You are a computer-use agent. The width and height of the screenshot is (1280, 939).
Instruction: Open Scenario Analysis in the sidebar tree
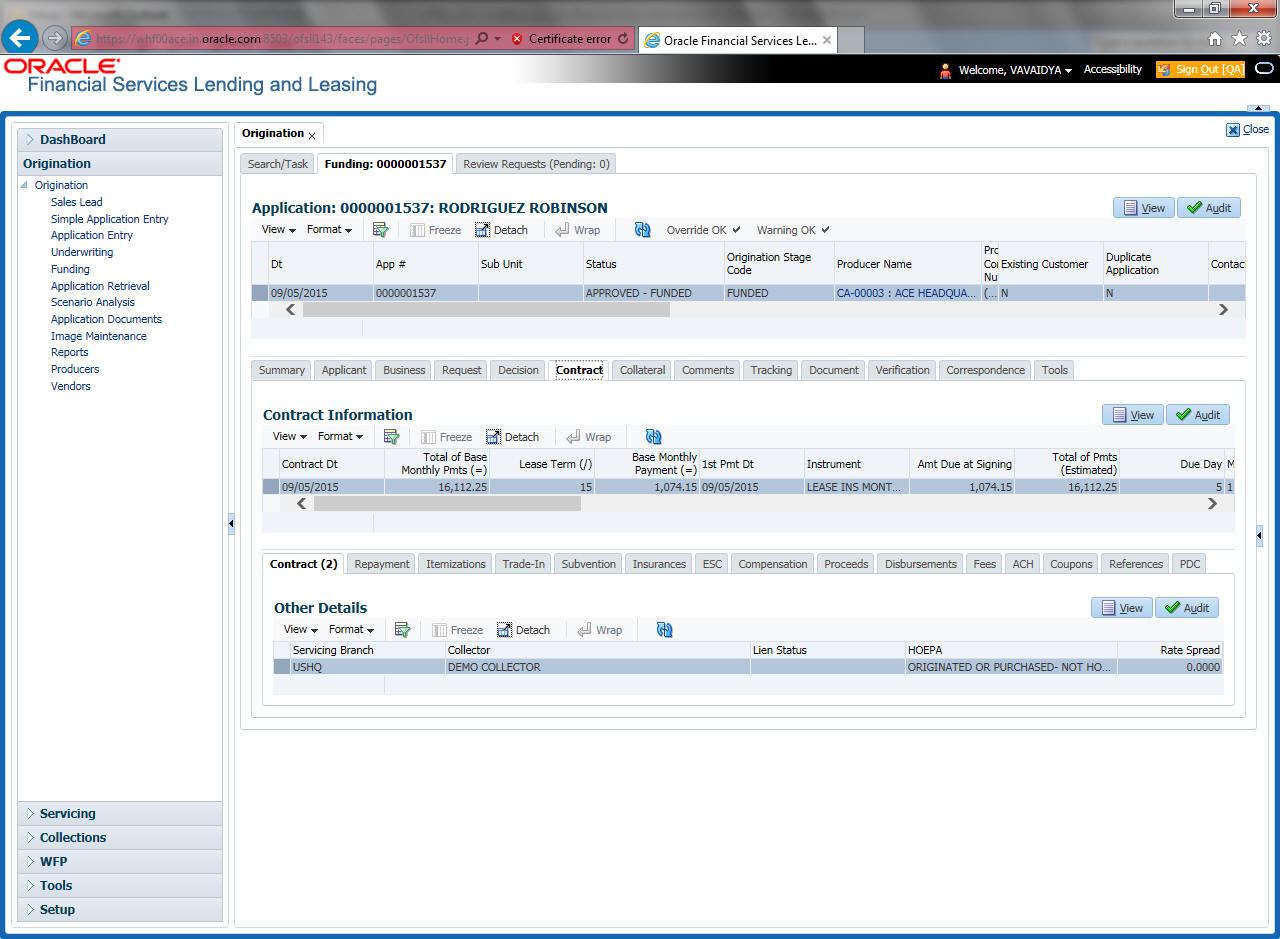tap(93, 302)
